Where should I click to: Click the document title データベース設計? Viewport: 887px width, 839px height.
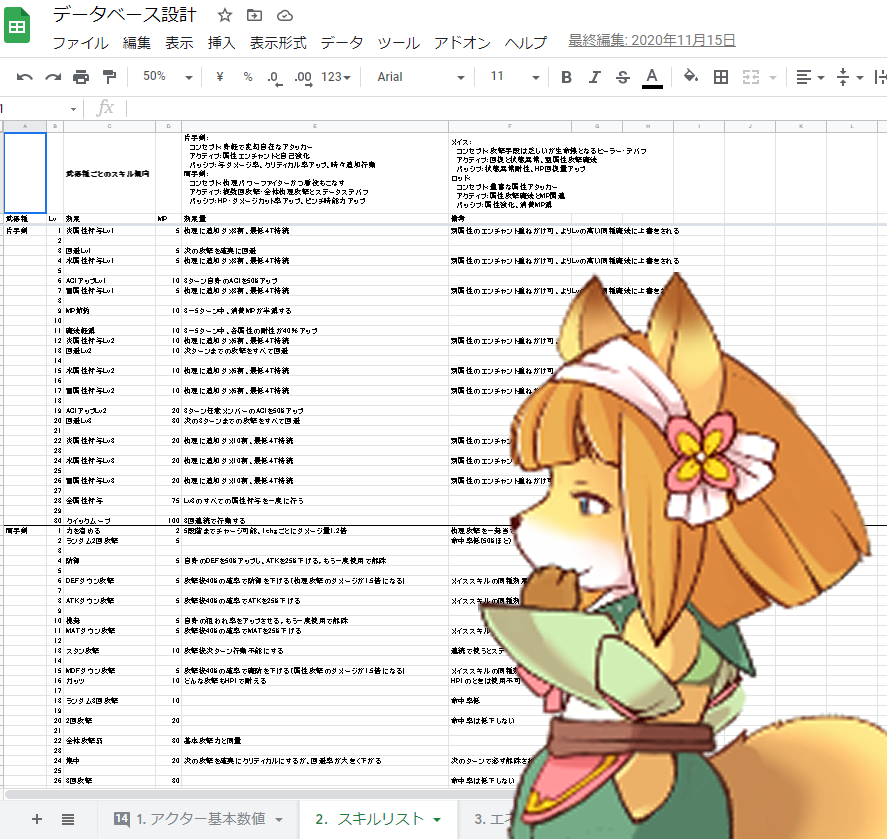click(124, 15)
